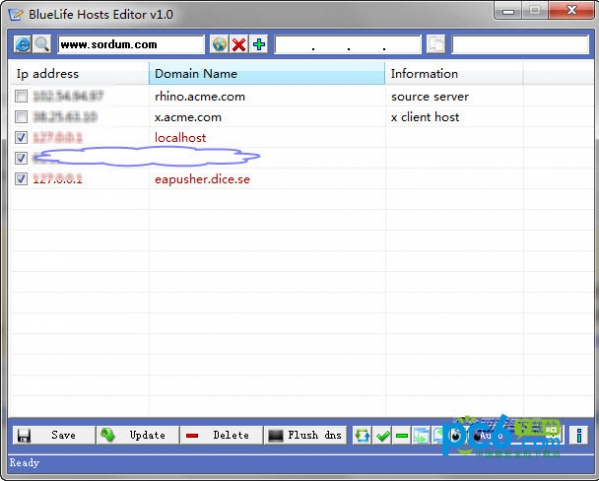599x481 pixels.
Task: Tick the x.acme.com checkbox
Action: (21, 117)
